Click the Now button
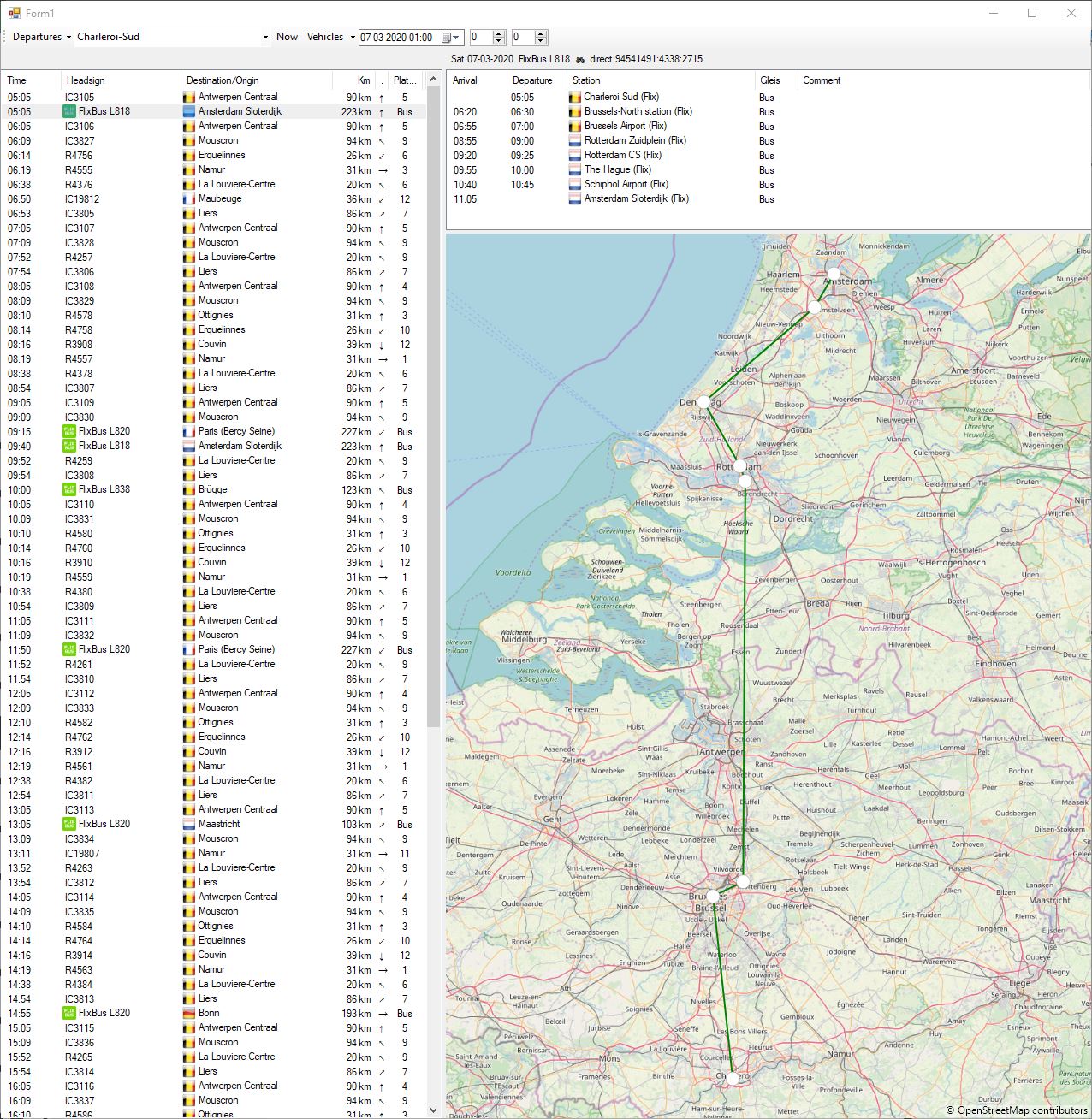1092x1119 pixels. click(287, 37)
